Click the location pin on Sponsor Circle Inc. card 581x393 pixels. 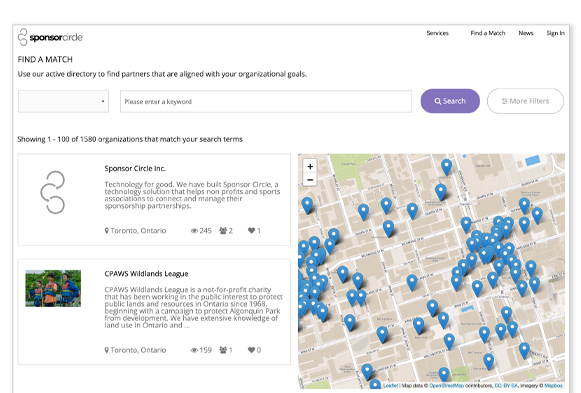107,230
